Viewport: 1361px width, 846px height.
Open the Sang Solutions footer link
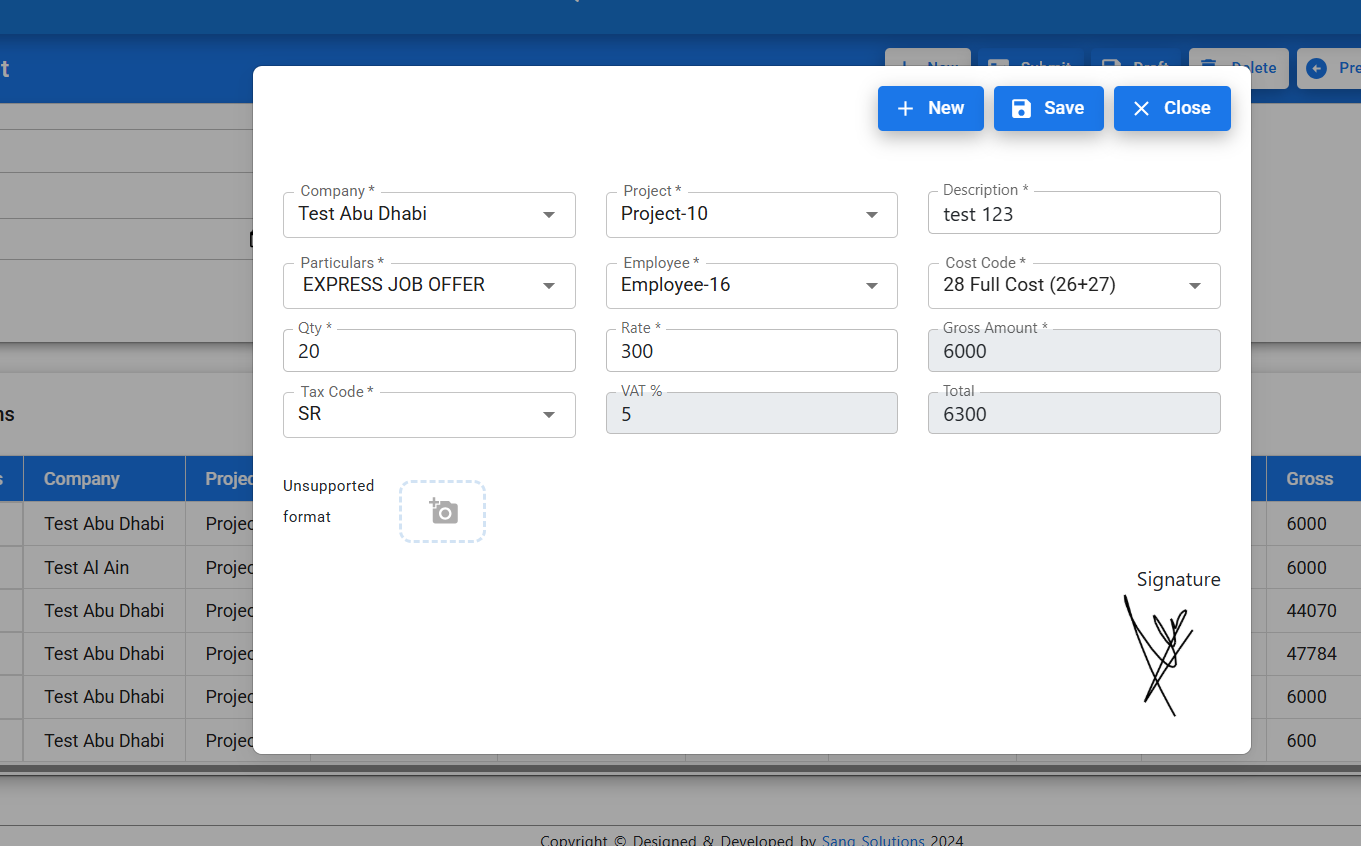pos(873,840)
